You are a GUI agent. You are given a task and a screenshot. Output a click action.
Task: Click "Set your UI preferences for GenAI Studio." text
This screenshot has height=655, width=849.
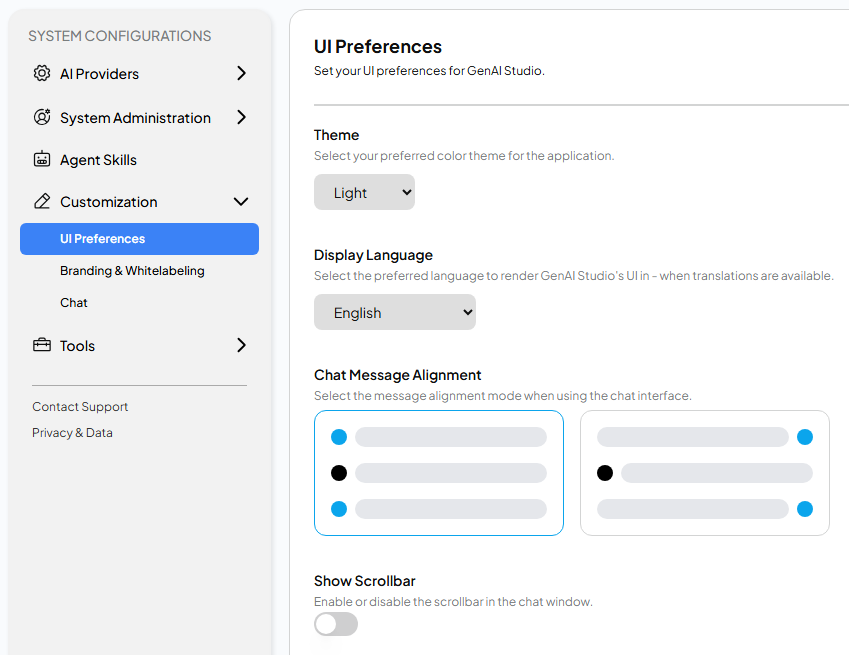tap(429, 71)
